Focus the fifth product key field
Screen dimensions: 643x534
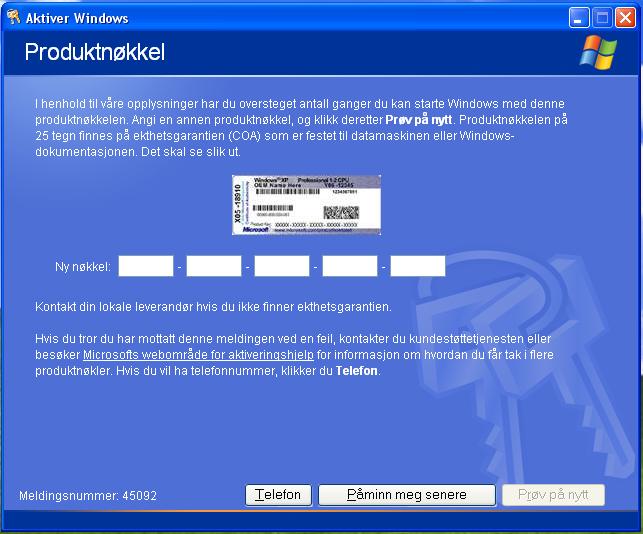(418, 266)
